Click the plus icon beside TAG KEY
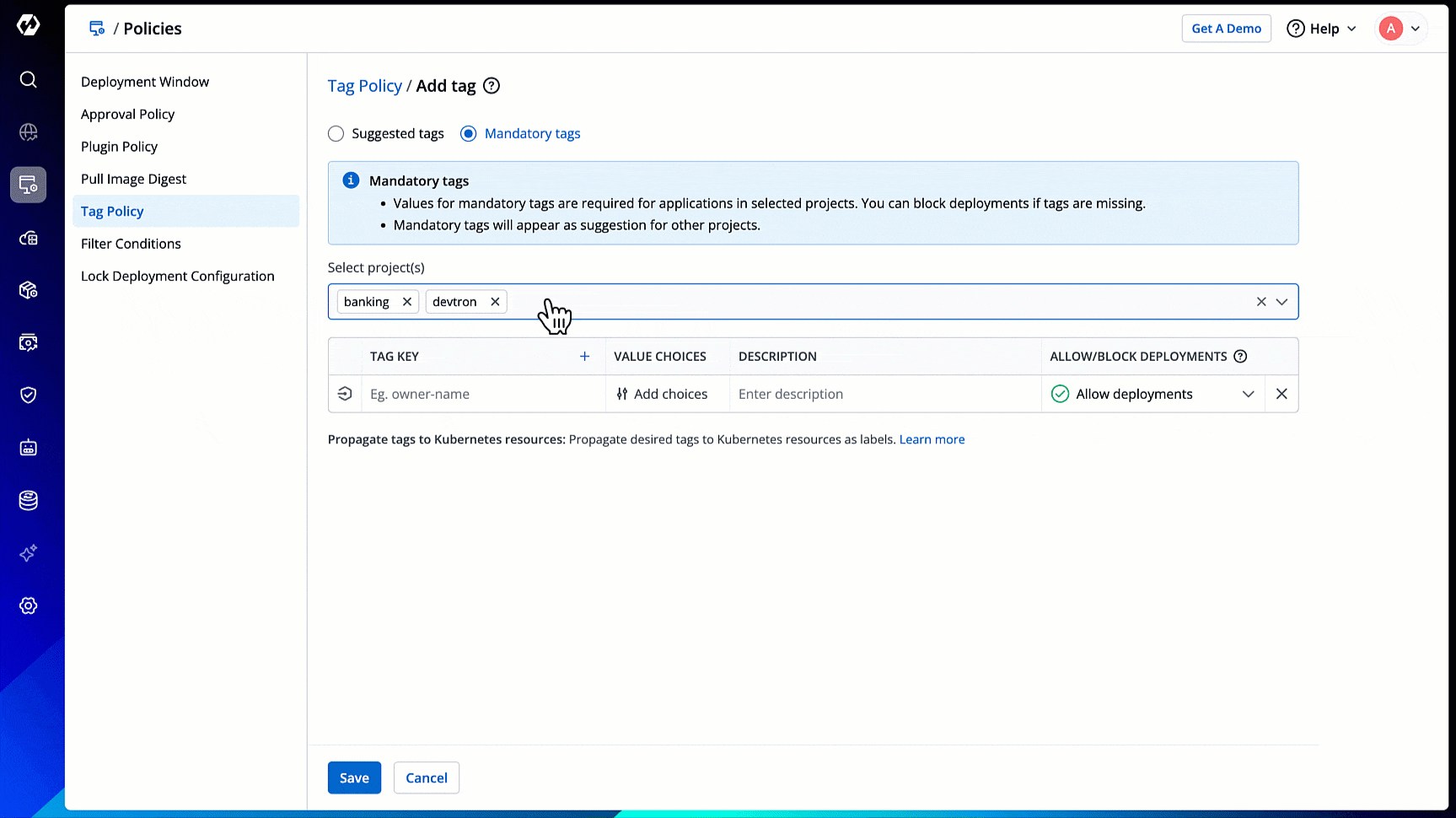The width and height of the screenshot is (1456, 818). pos(584,357)
